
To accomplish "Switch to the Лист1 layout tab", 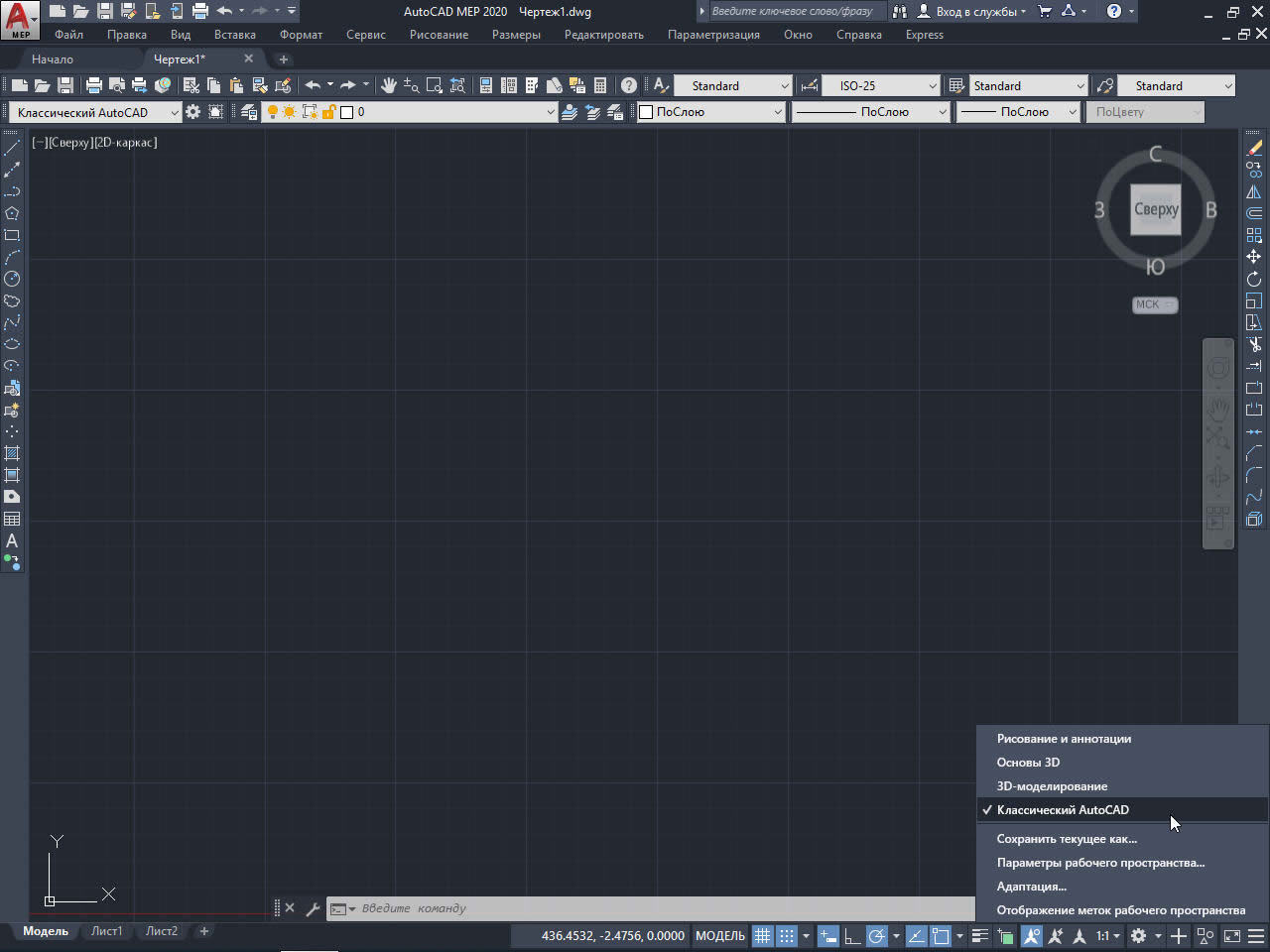I will point(106,931).
